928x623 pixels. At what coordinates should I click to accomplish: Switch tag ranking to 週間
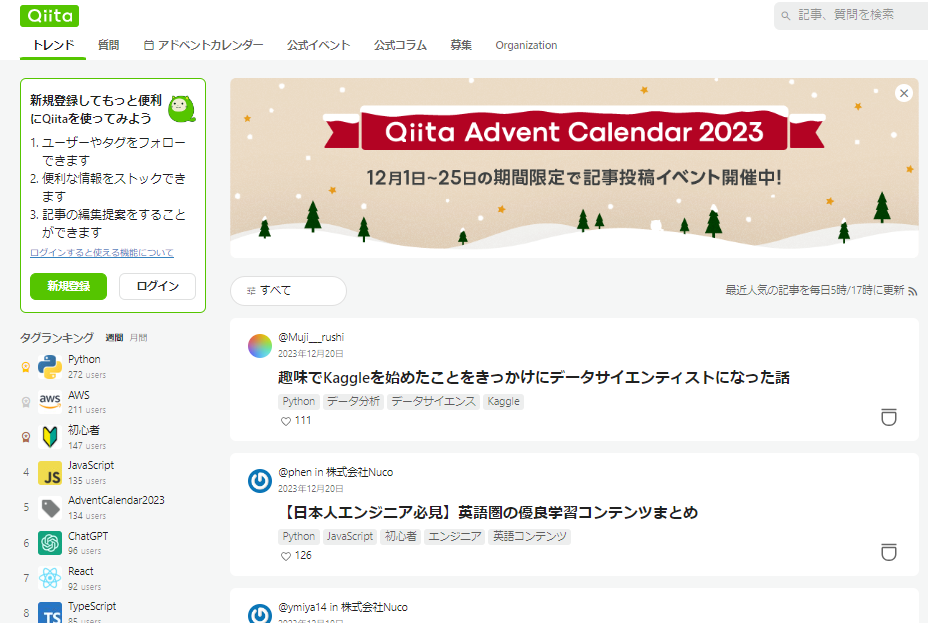(x=114, y=338)
